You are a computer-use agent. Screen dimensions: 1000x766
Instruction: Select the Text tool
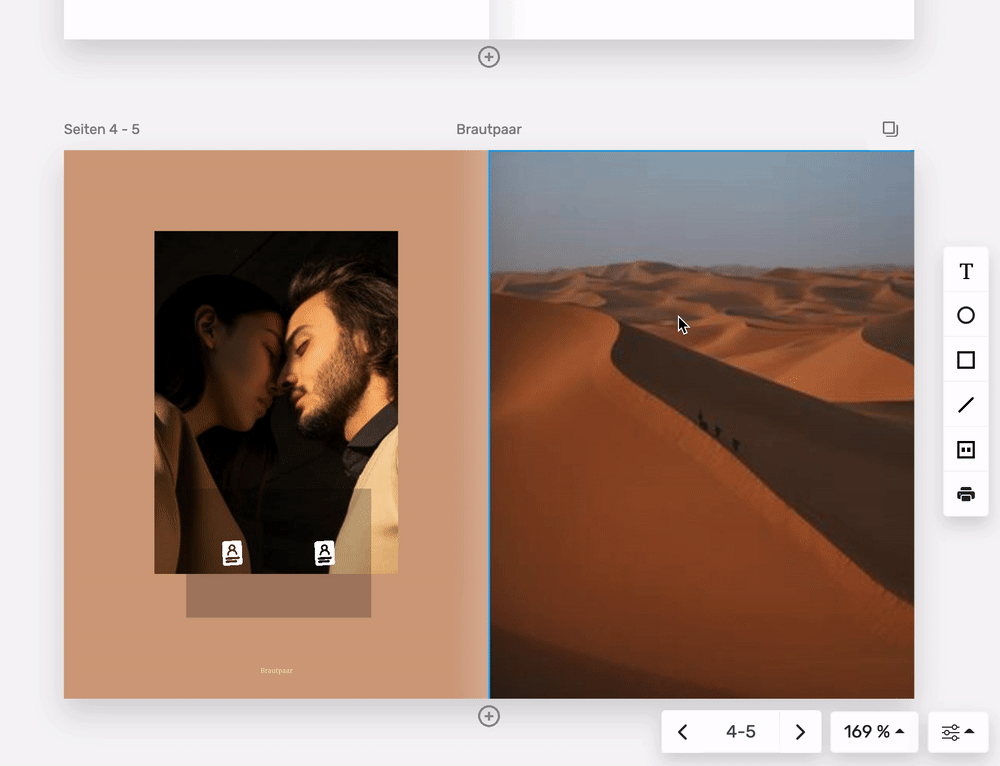point(966,271)
